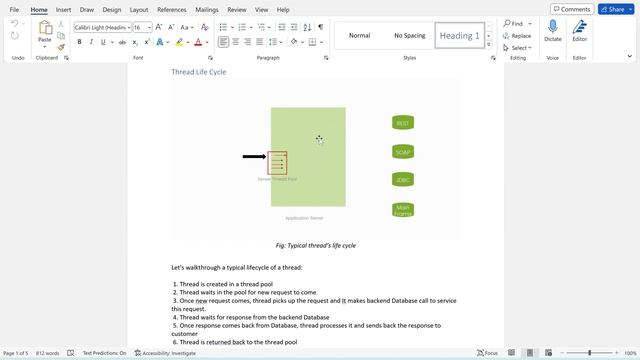The width and height of the screenshot is (640, 360).
Task: Open Change Case dropdown
Action: (x=187, y=27)
